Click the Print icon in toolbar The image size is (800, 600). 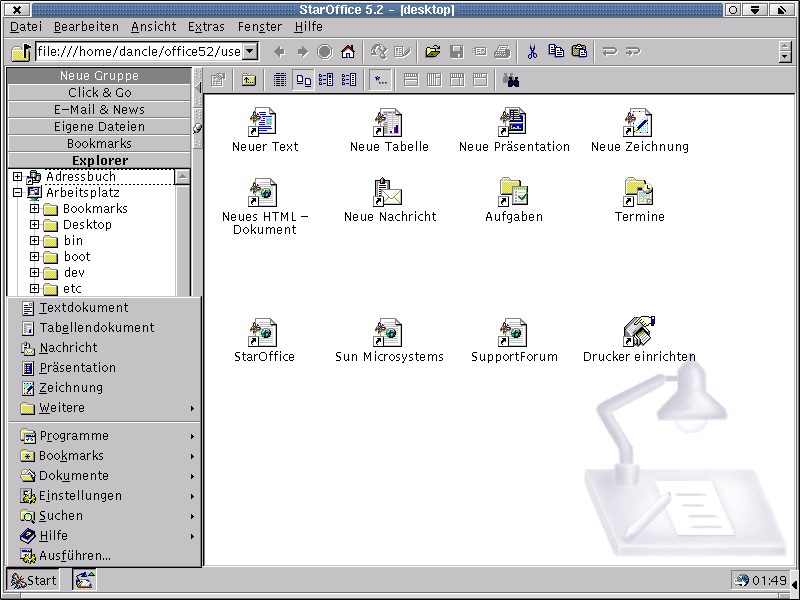pyautogui.click(x=503, y=52)
